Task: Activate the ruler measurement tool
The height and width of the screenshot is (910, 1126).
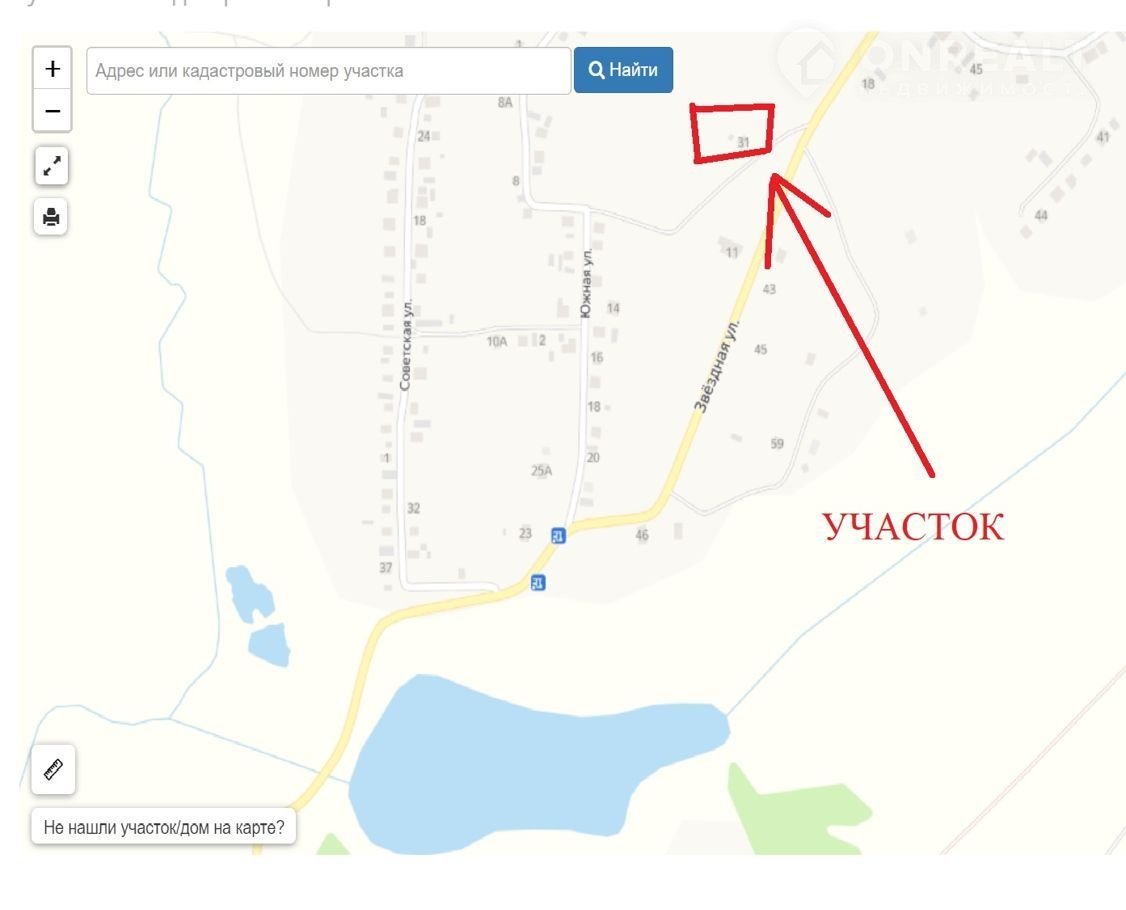Action: 53,769
